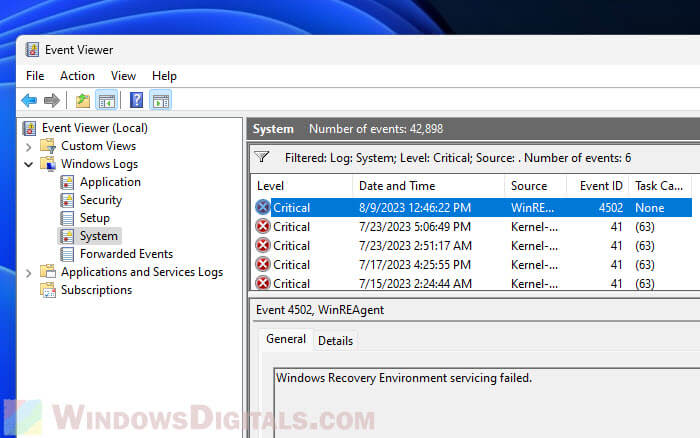Expand Applications and Services Logs chevron

tap(29, 273)
